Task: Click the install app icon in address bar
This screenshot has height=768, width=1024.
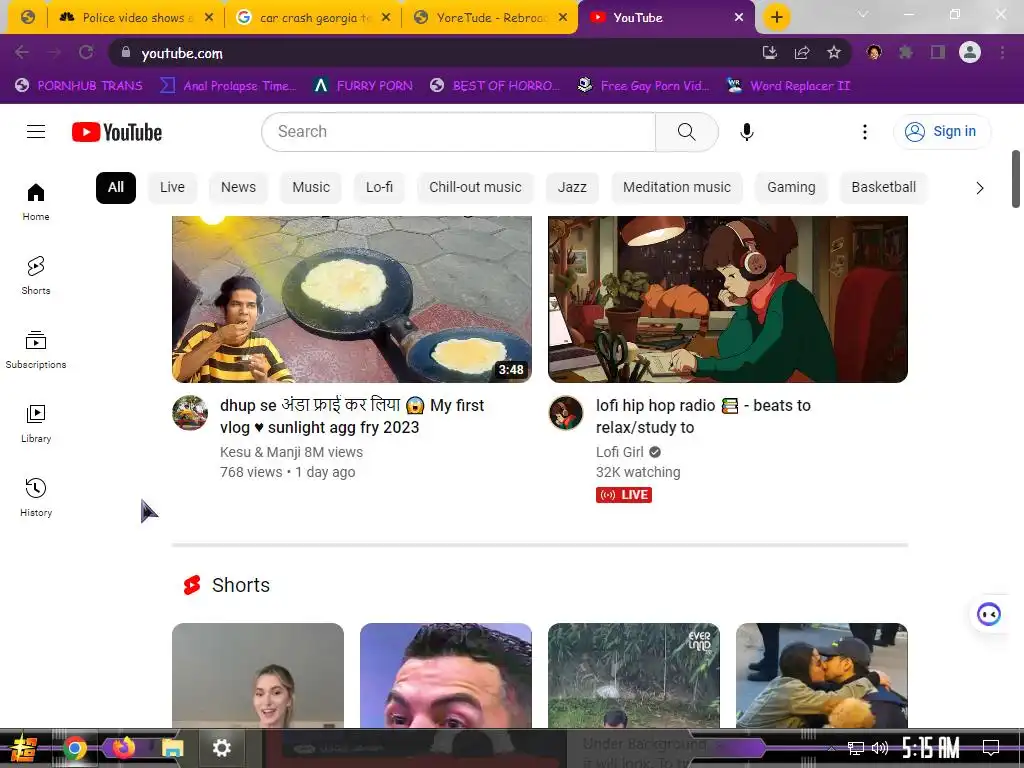Action: click(770, 52)
